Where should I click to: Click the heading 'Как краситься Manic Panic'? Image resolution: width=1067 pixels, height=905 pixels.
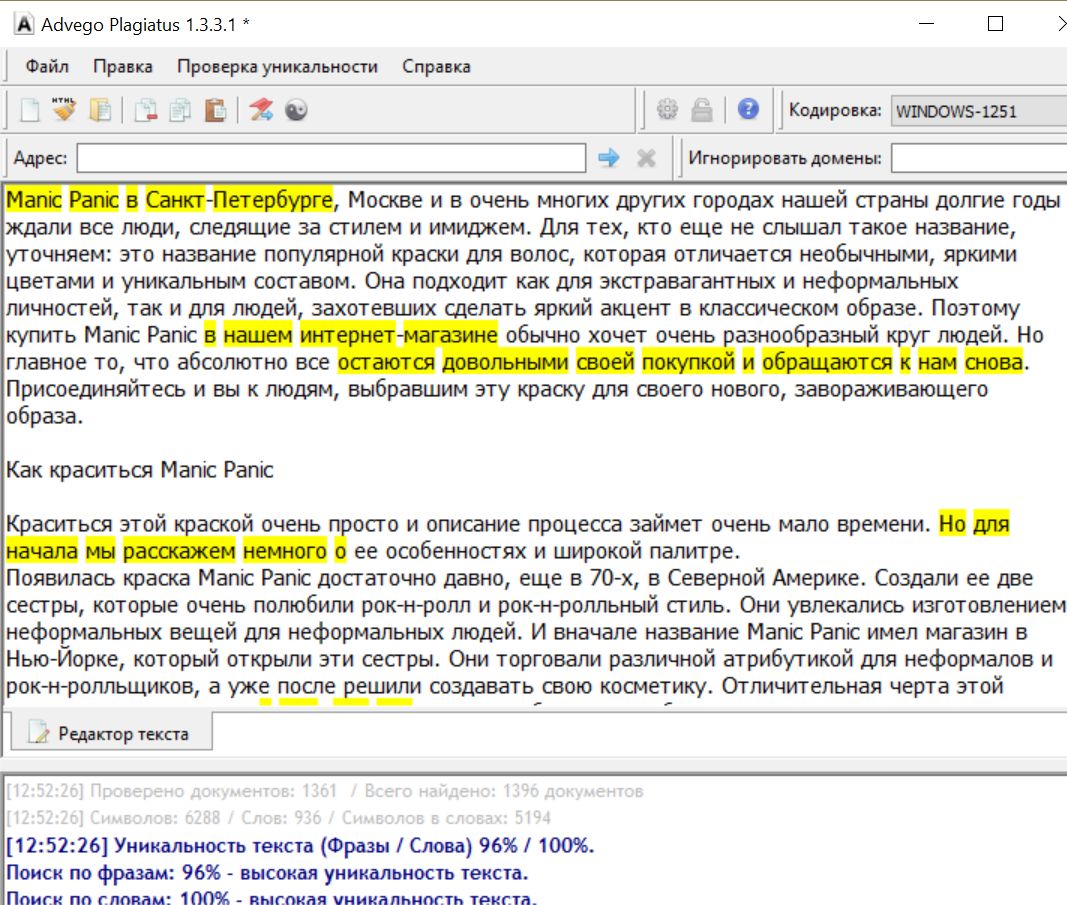[139, 470]
